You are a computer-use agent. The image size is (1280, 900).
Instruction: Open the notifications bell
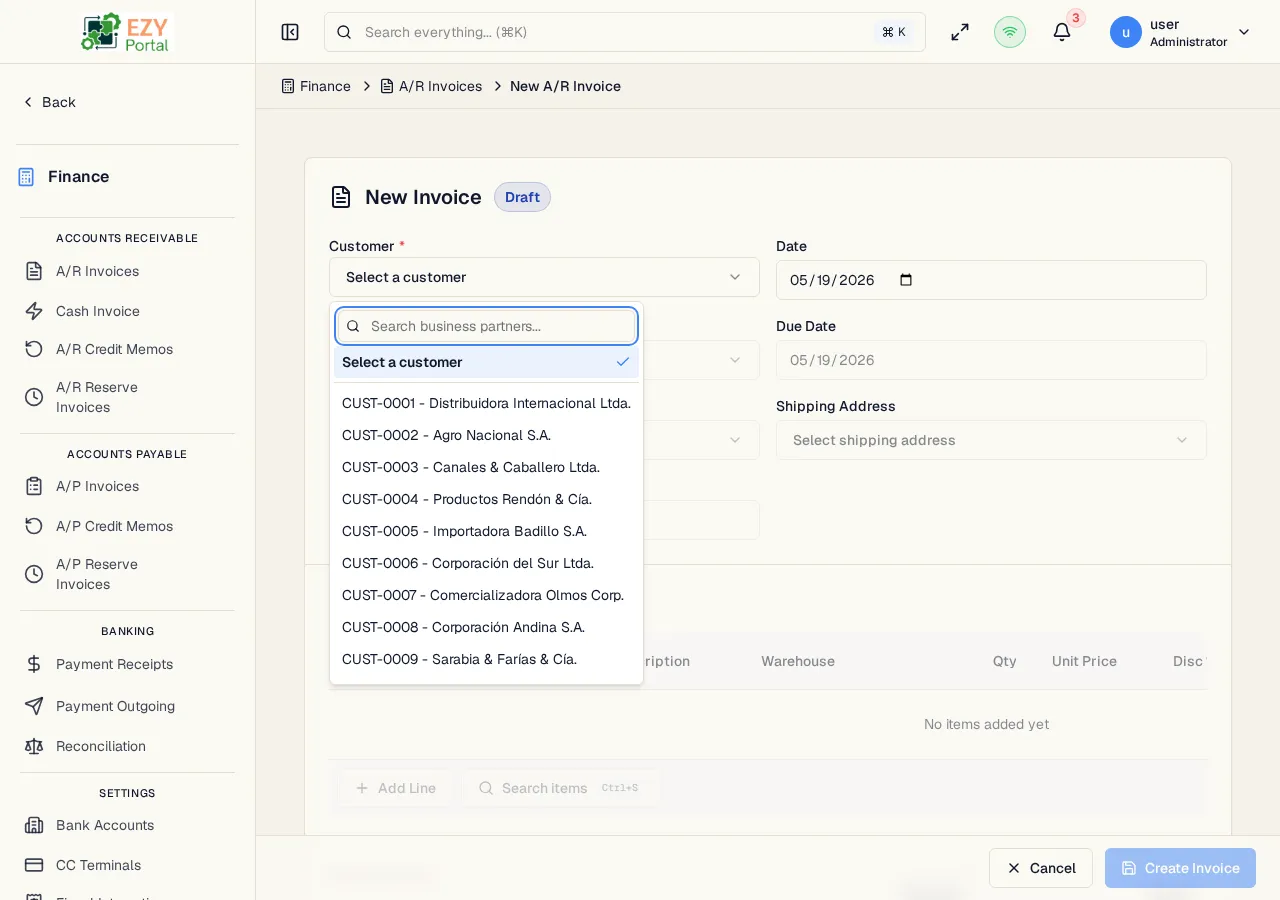pyautogui.click(x=1062, y=32)
